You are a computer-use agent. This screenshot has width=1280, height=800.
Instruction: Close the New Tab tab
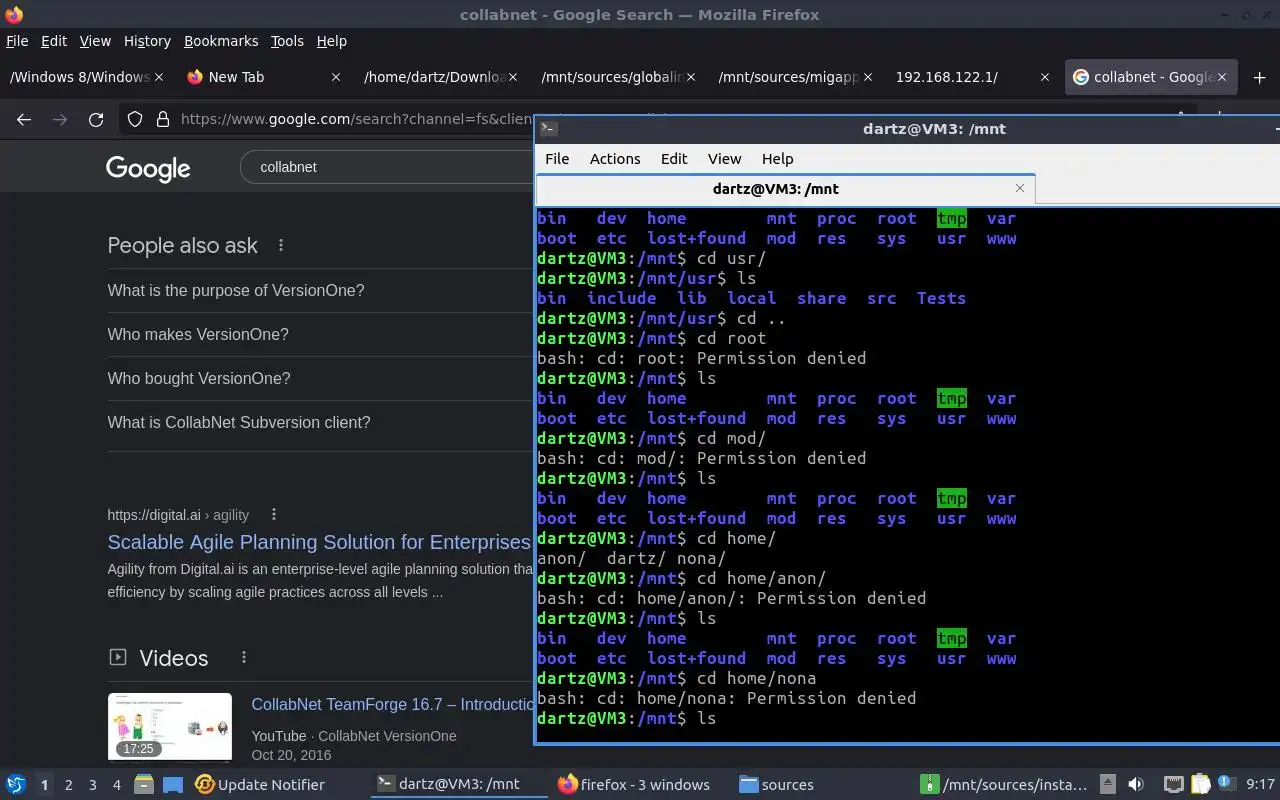coord(336,77)
